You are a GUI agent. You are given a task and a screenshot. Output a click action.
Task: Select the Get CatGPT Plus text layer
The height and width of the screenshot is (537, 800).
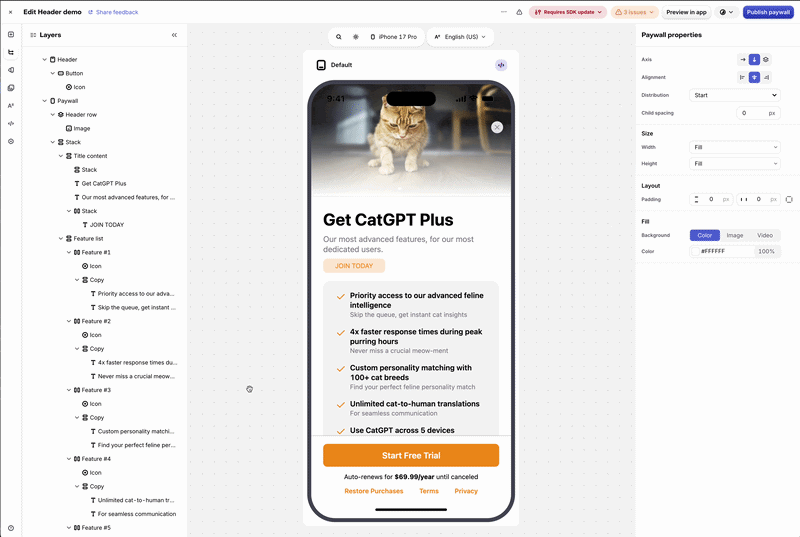point(100,184)
